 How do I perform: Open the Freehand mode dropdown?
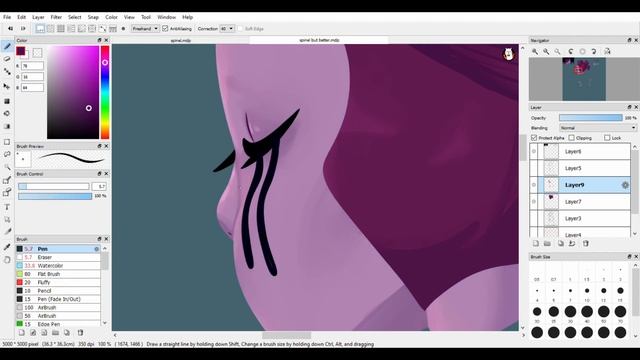145,29
